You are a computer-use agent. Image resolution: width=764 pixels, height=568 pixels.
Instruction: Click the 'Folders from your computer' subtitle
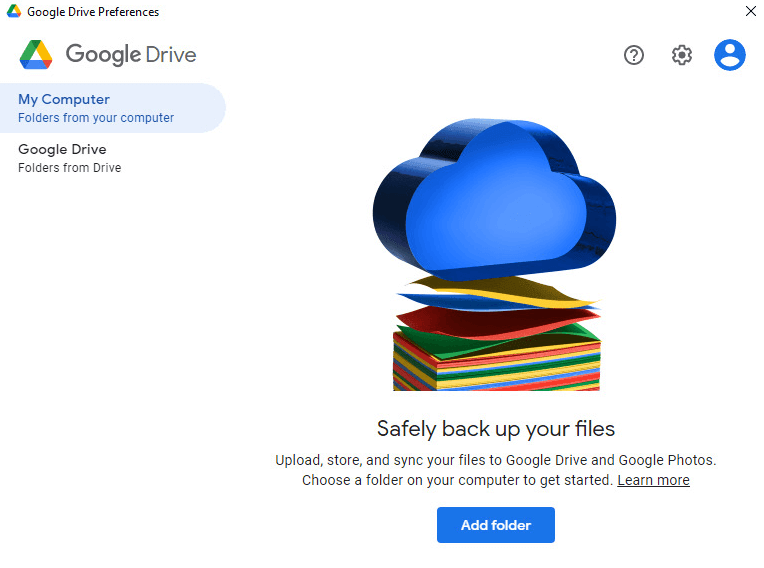click(x=96, y=118)
